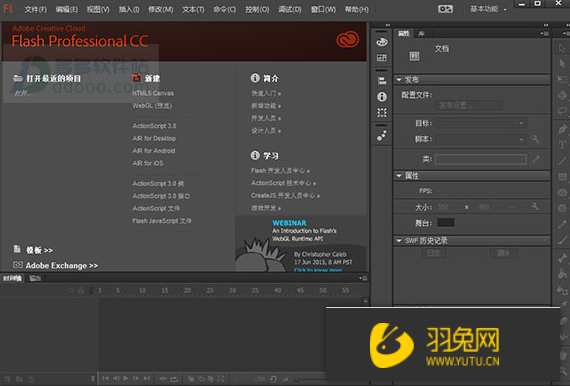Image resolution: width=570 pixels, height=386 pixels.
Task: Select the 3D Rotation tool
Action: tap(562, 95)
